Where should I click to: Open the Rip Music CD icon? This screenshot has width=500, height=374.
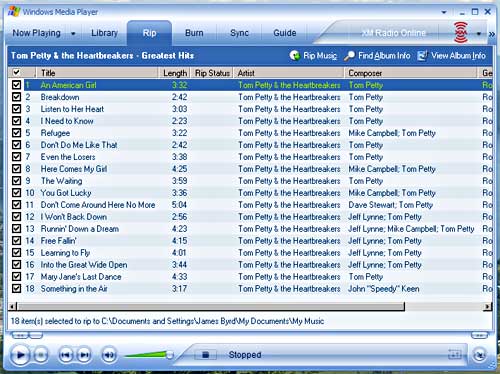pyautogui.click(x=295, y=56)
